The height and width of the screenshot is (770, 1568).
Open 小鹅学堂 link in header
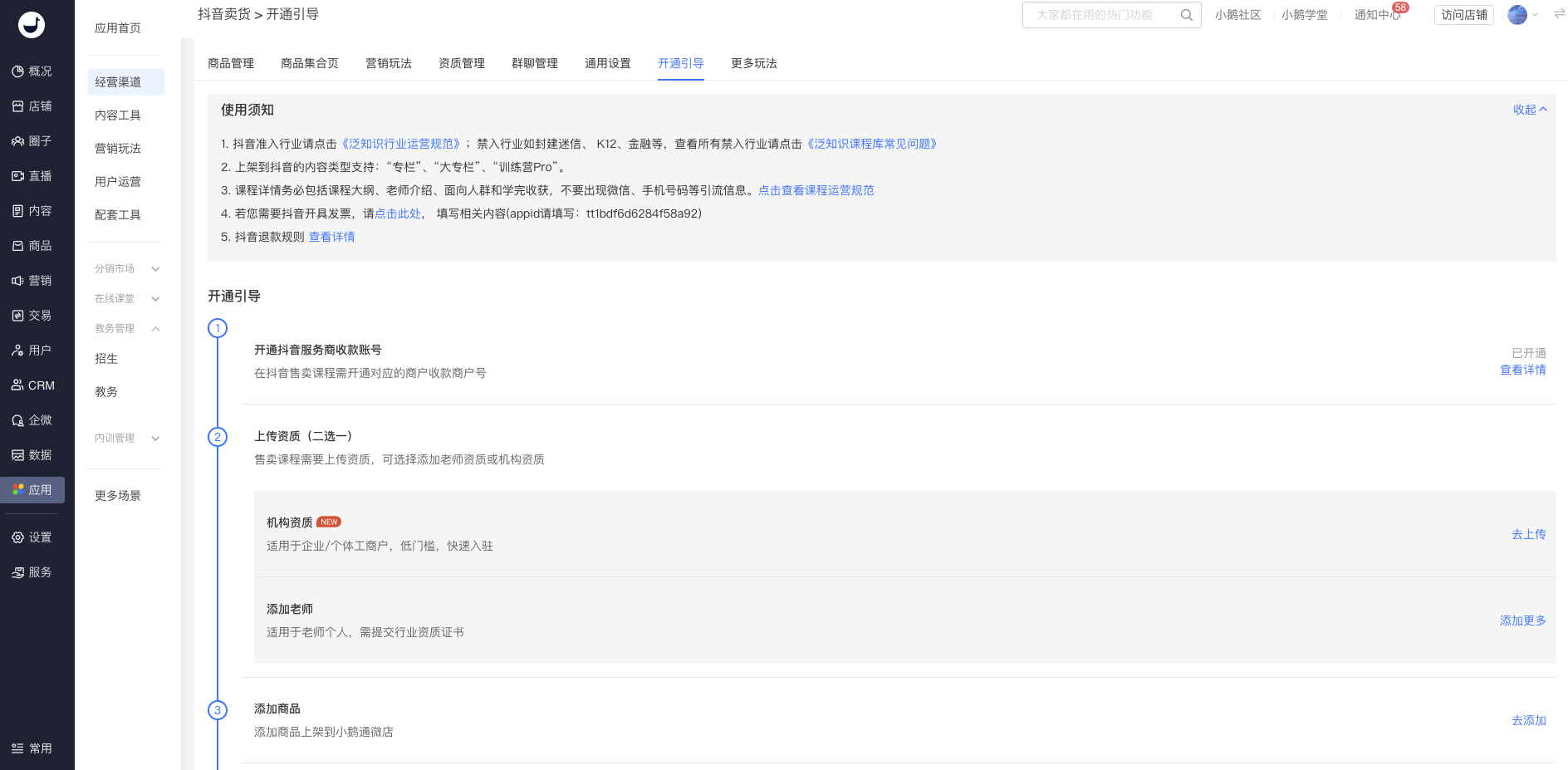pyautogui.click(x=1305, y=15)
